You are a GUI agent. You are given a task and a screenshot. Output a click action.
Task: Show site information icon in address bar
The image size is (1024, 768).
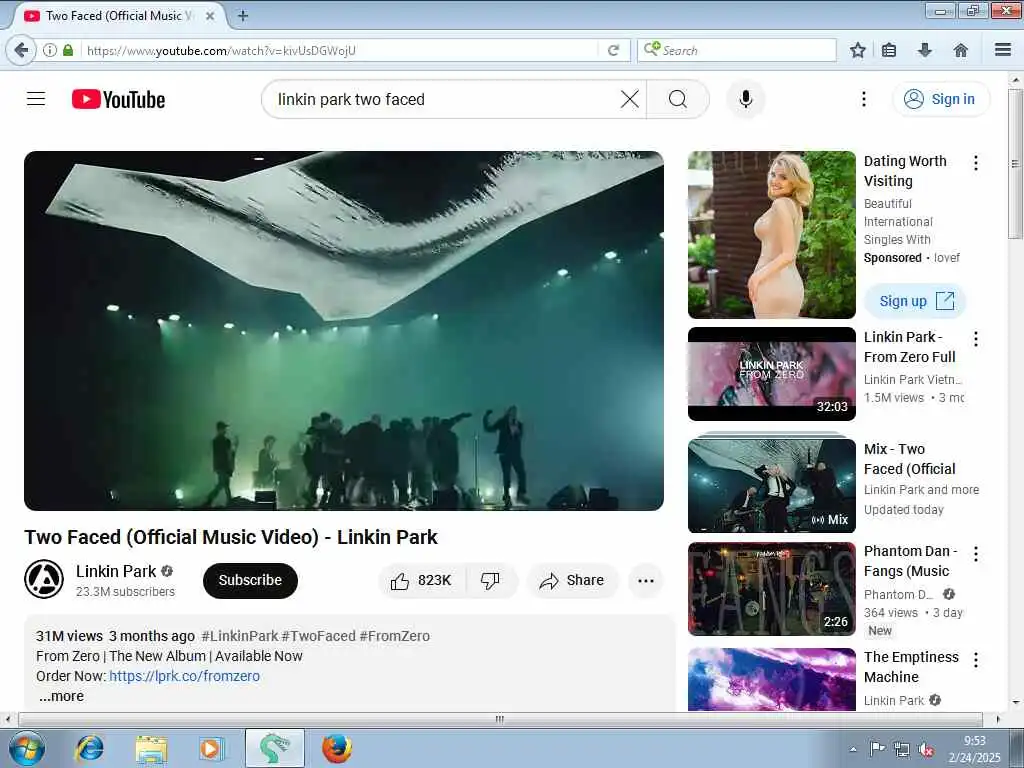click(50, 50)
